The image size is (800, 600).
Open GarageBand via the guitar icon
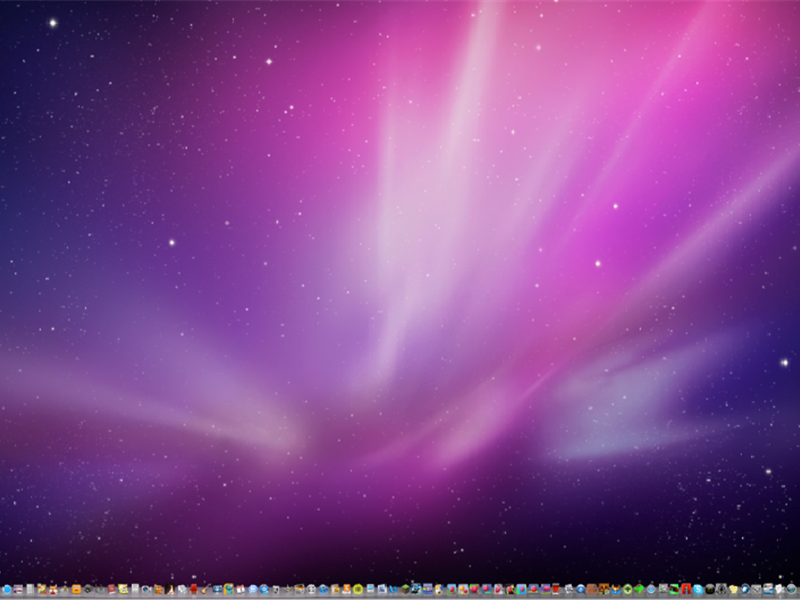tap(204, 588)
